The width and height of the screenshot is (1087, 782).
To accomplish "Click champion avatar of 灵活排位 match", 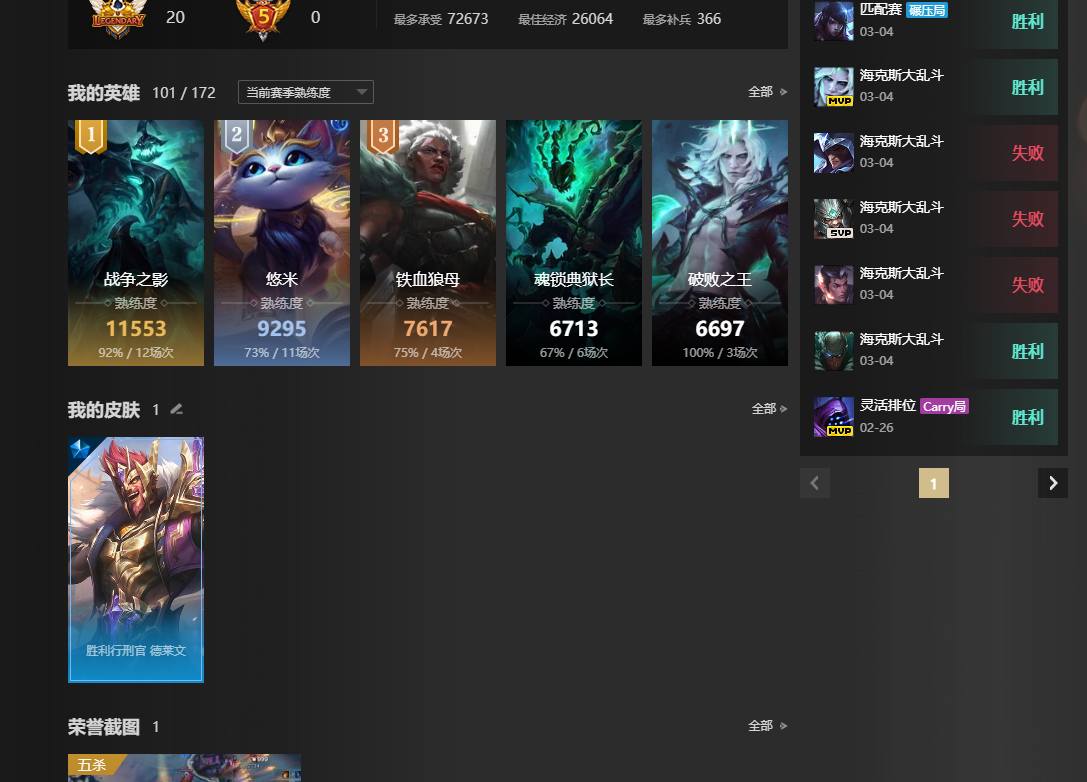I will 833,417.
